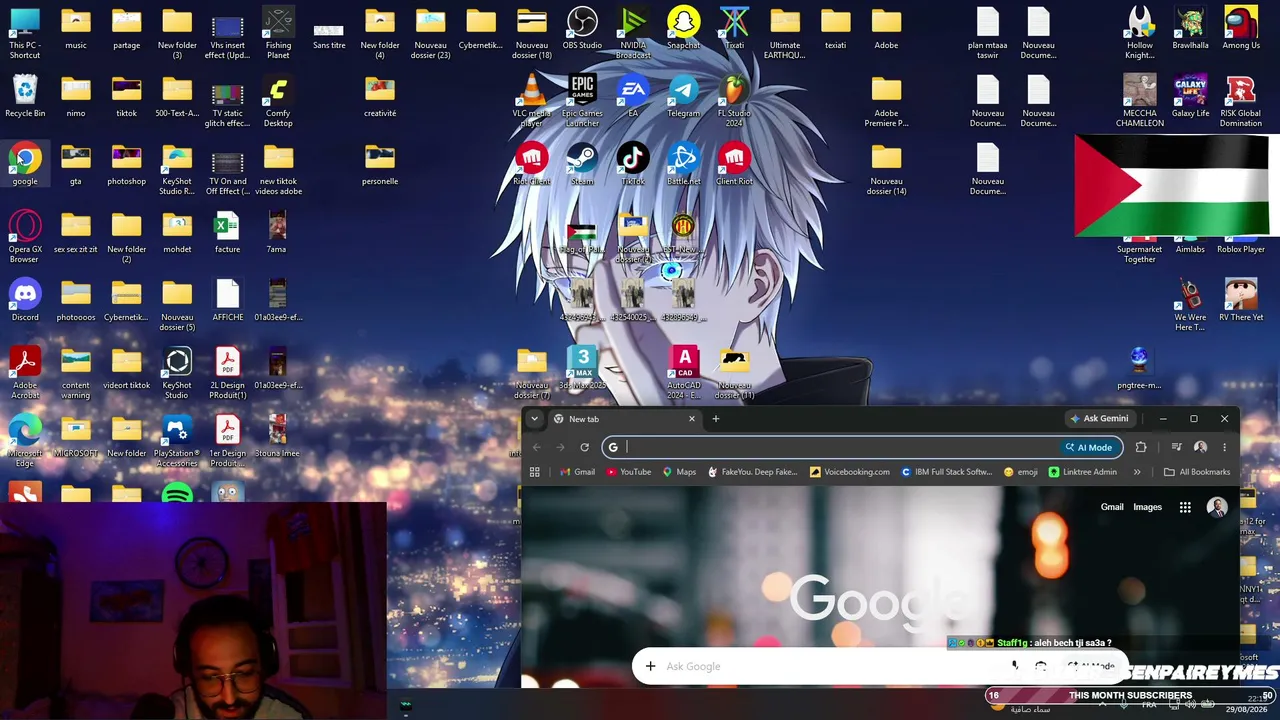Open the Linktree Admin bookmark
1280x720 pixels.
(1083, 472)
